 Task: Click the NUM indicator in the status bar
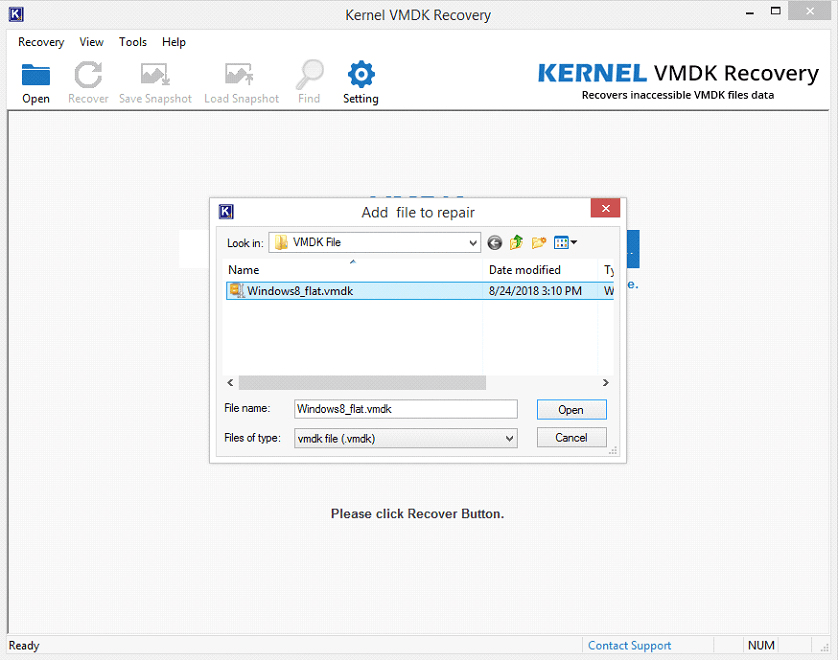tap(761, 646)
